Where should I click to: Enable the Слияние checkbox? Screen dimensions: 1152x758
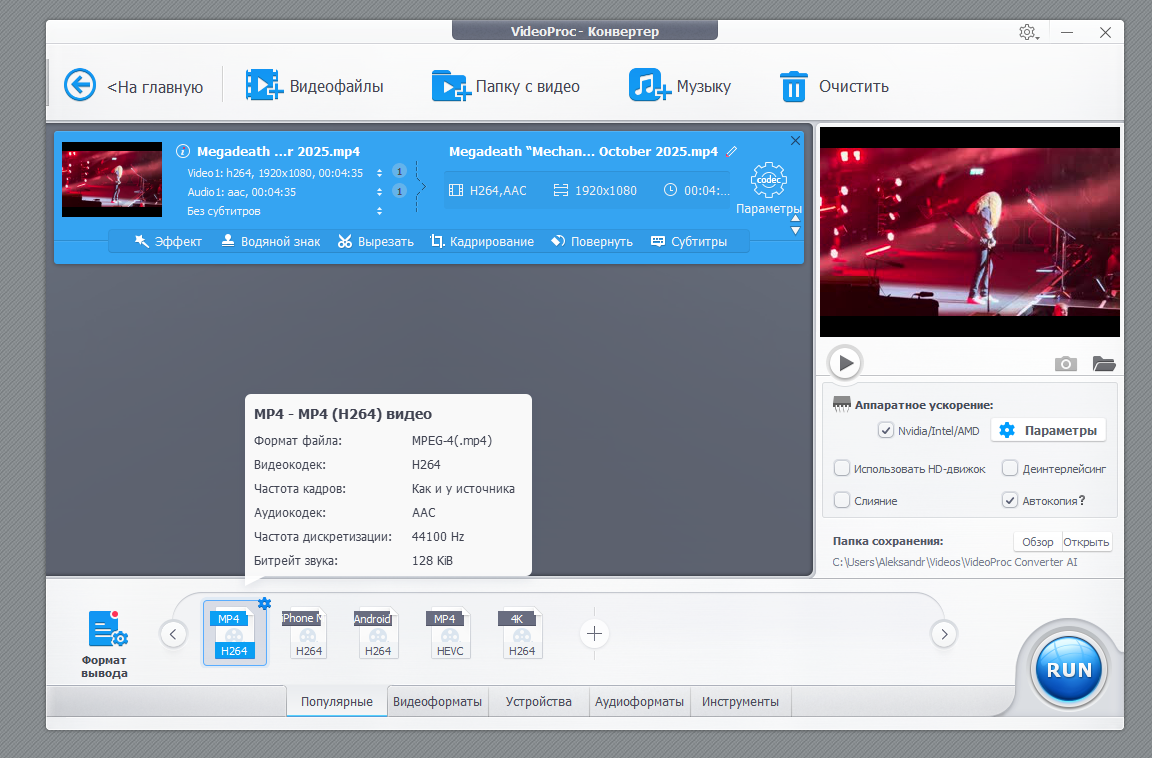(x=842, y=500)
